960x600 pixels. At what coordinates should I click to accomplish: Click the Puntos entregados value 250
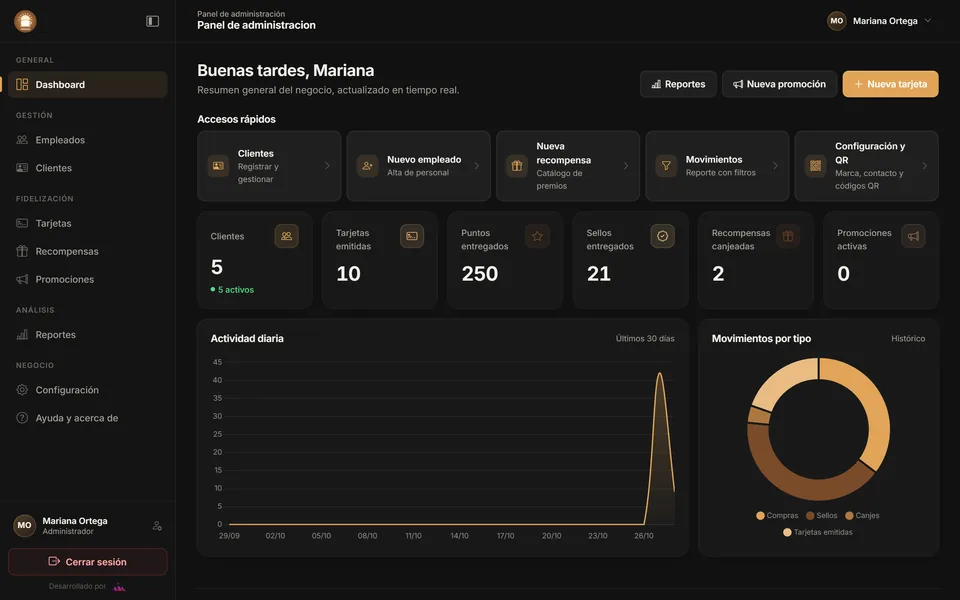click(479, 274)
